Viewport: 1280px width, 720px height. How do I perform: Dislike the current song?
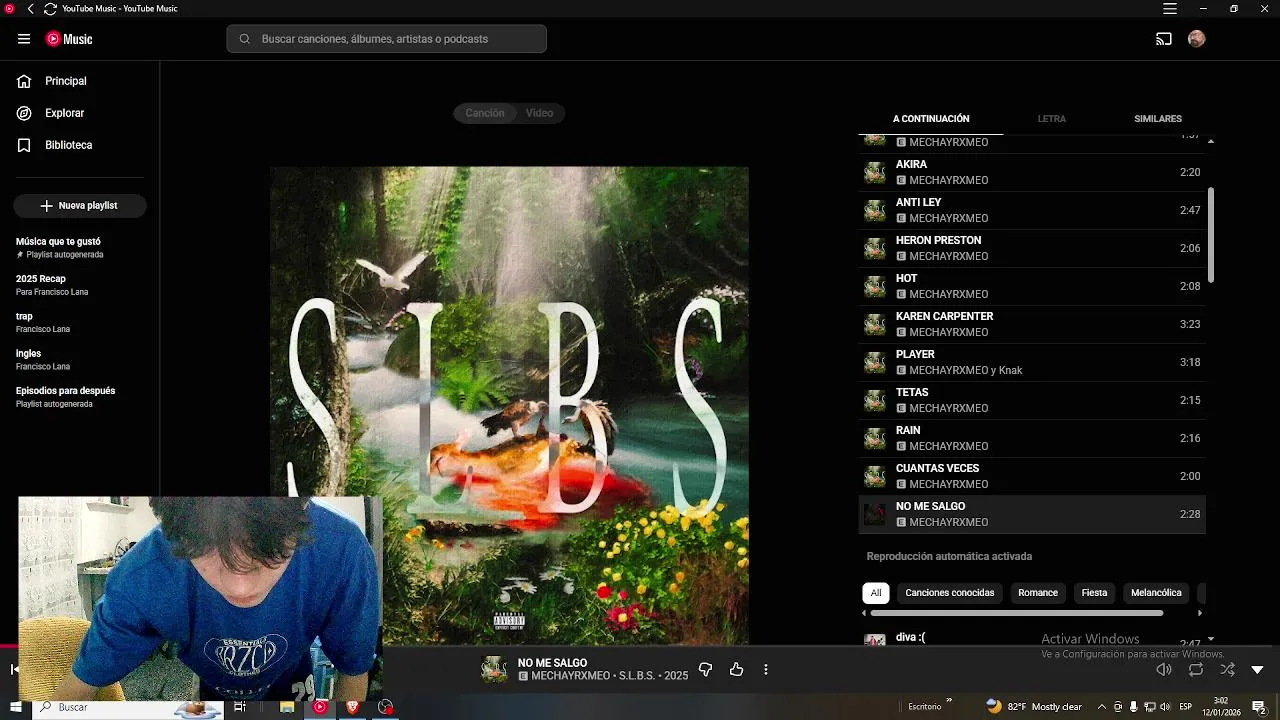pos(705,669)
